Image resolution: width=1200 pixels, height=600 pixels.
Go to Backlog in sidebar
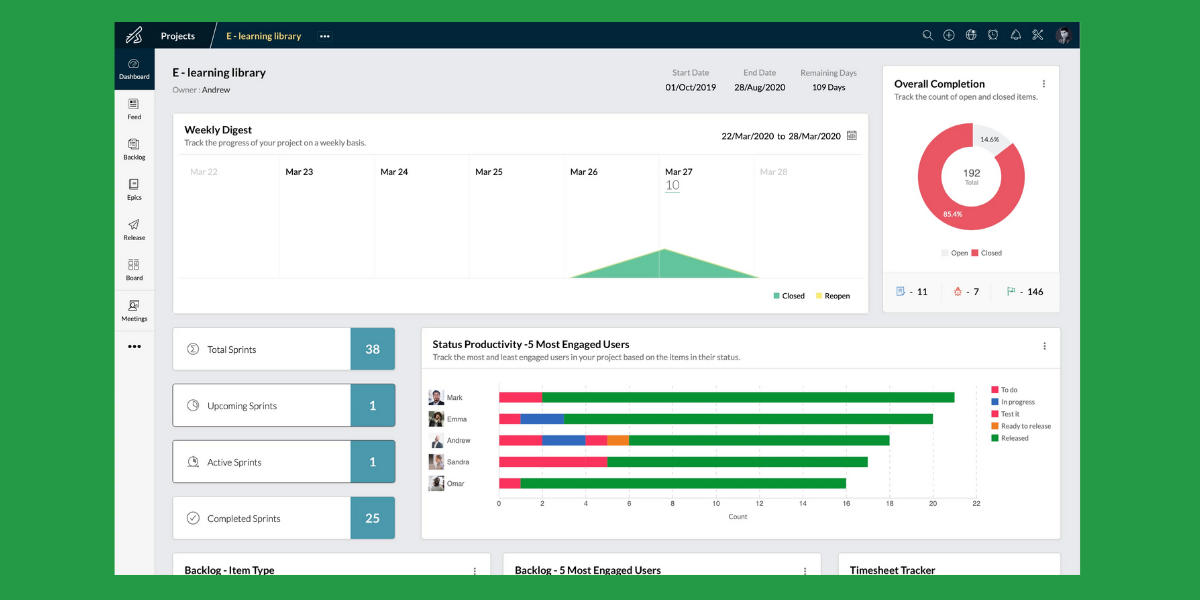tap(134, 148)
